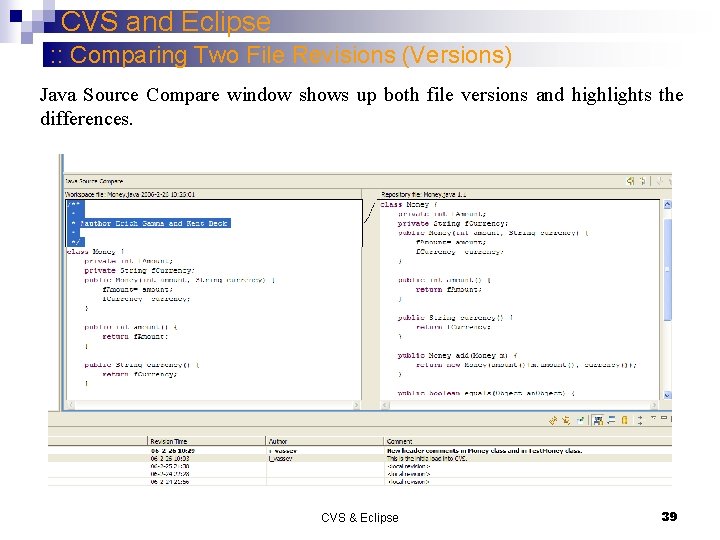Click the connector line joining the difference blocks
This screenshot has width=720, height=540.
coord(370,212)
